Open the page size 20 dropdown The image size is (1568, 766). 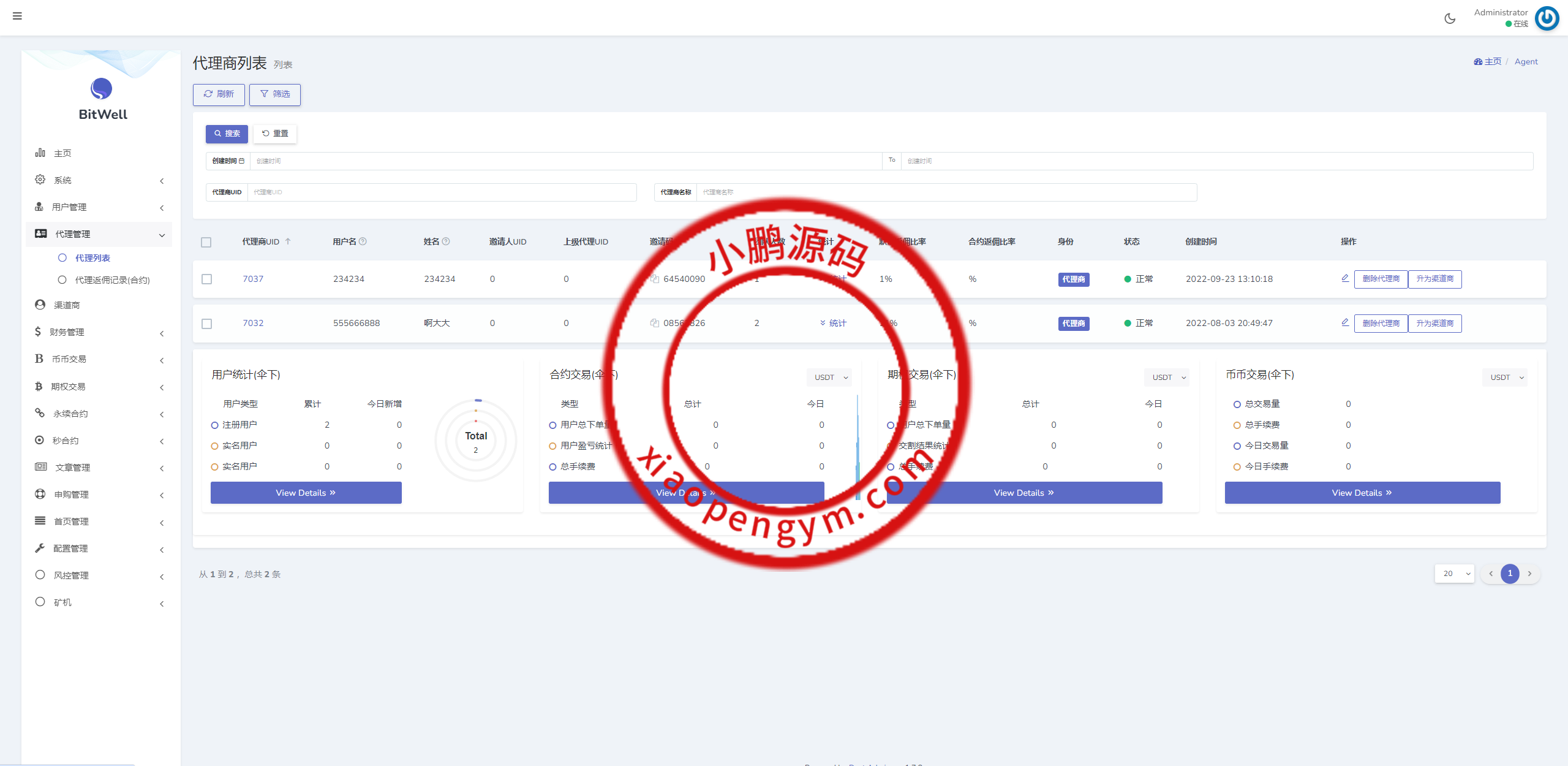[1455, 574]
